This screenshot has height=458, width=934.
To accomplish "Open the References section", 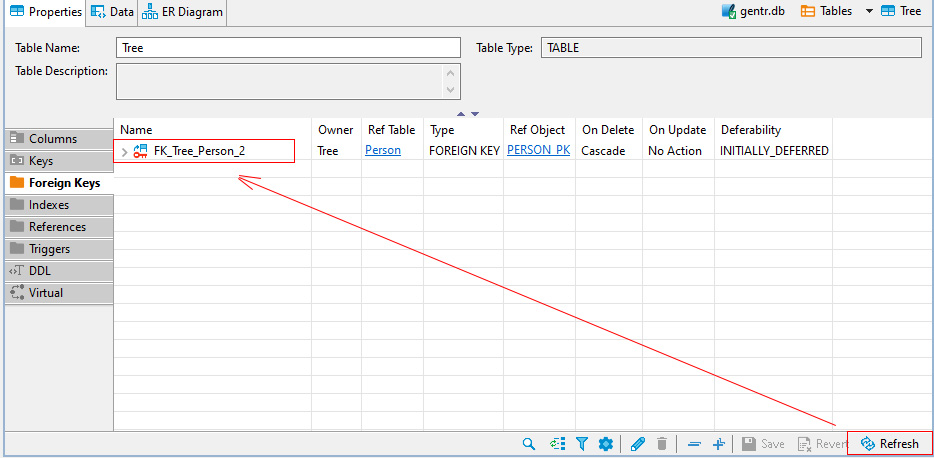I will (x=59, y=227).
